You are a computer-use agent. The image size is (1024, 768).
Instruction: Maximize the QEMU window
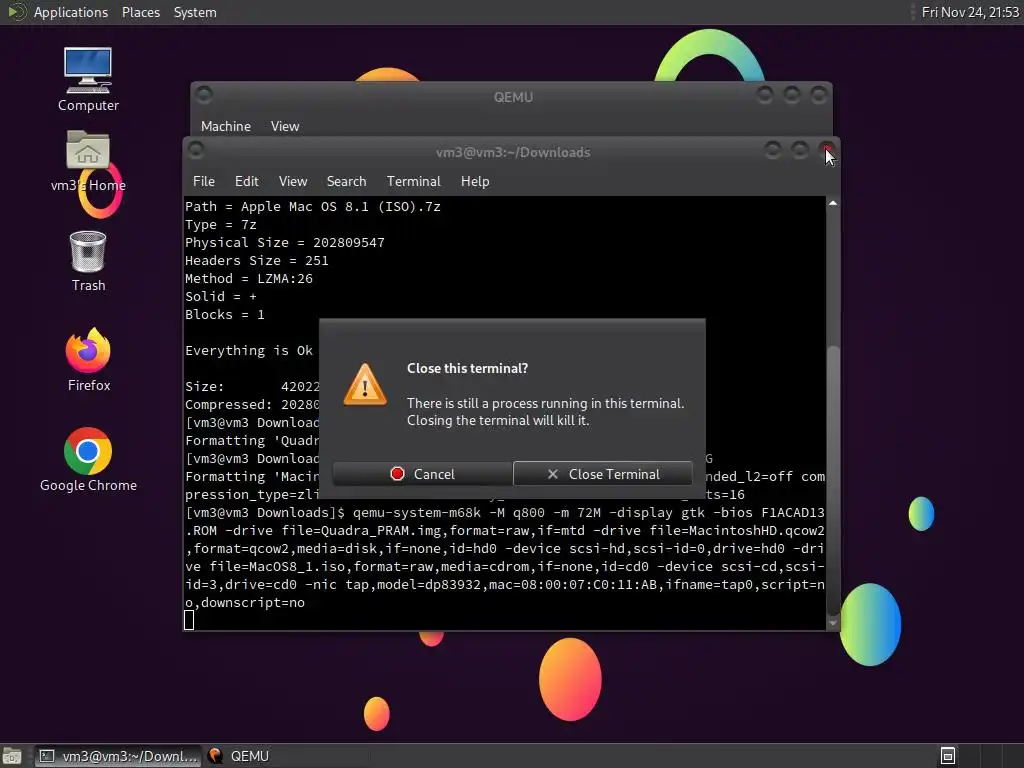pos(792,95)
